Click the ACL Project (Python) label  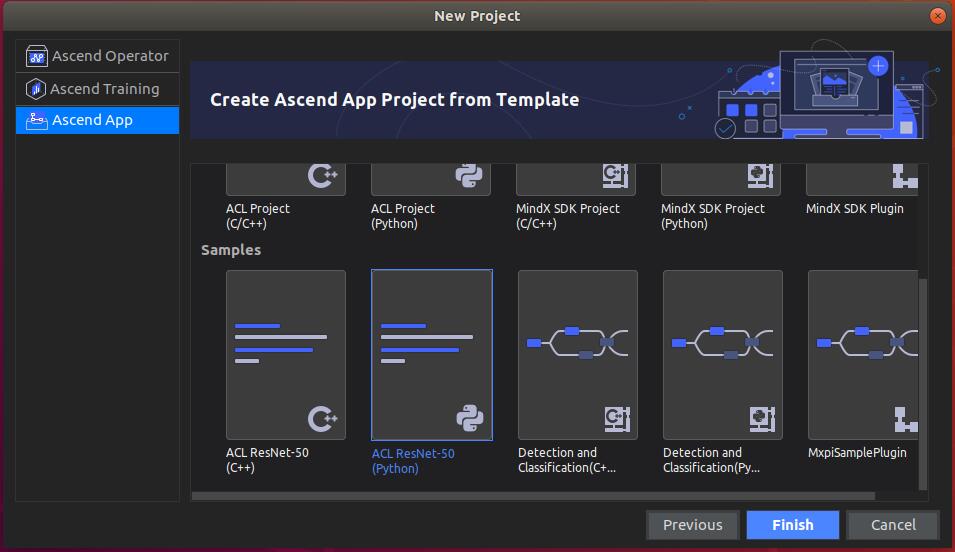coord(403,216)
